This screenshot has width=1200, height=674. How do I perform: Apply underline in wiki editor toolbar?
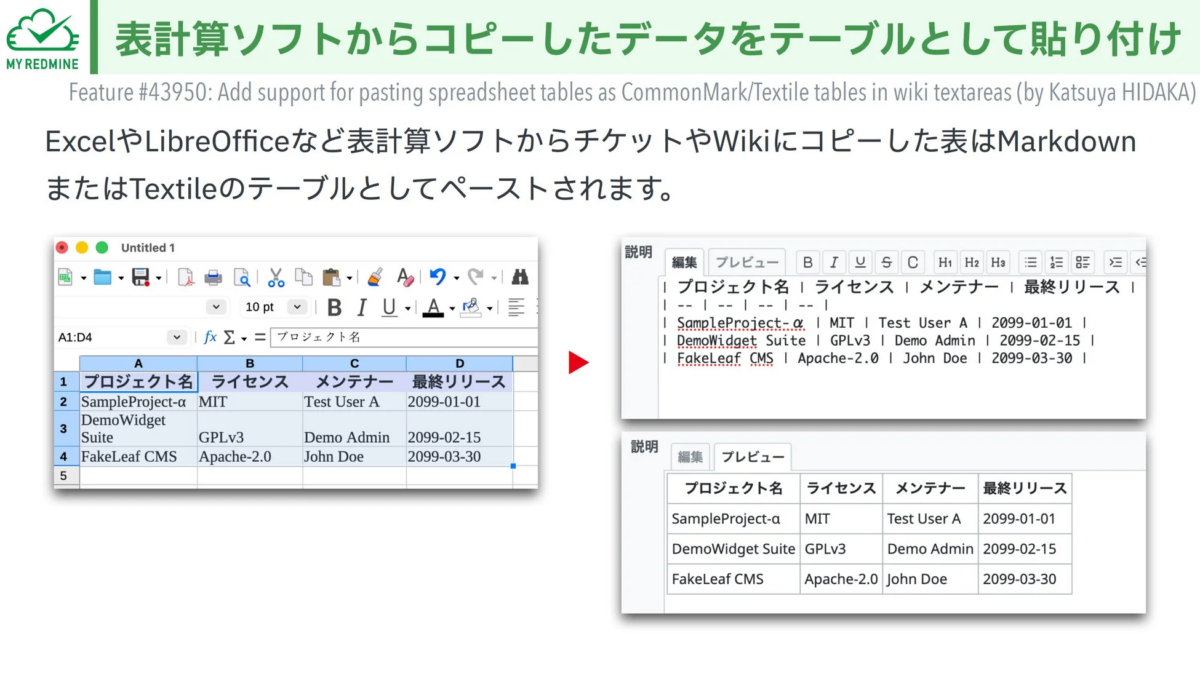pos(859,262)
